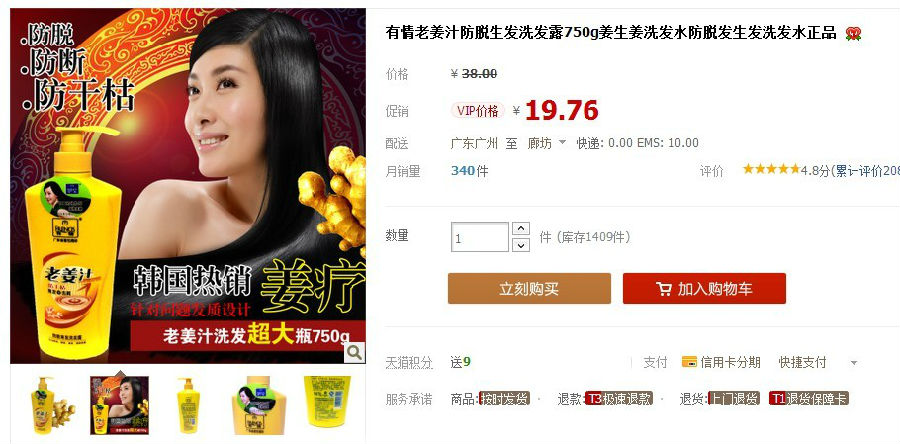Select the third thumbnail of plain bottle
This screenshot has width=900, height=444.
point(188,405)
